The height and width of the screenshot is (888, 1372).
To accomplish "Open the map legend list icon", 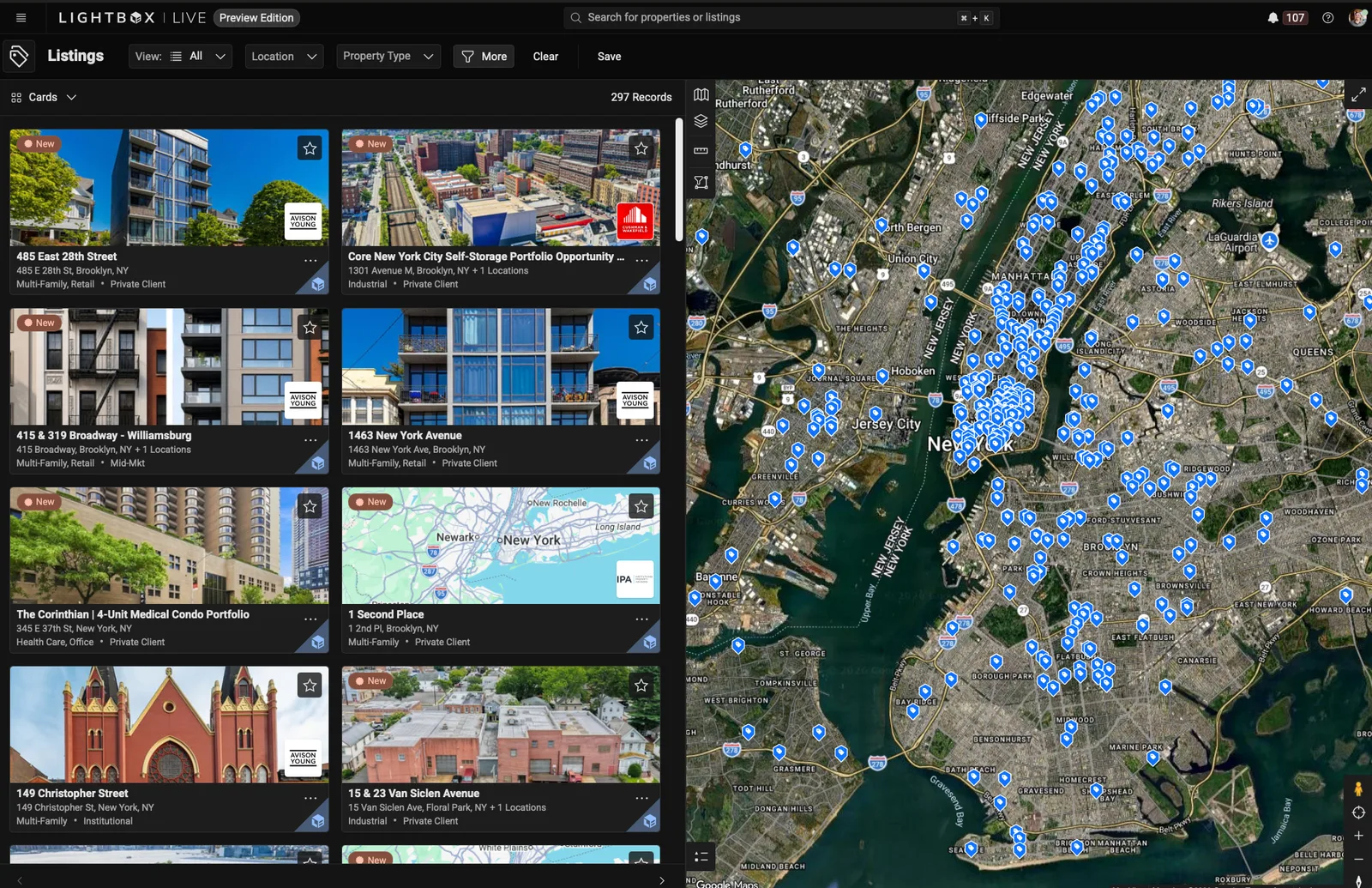I will click(701, 856).
